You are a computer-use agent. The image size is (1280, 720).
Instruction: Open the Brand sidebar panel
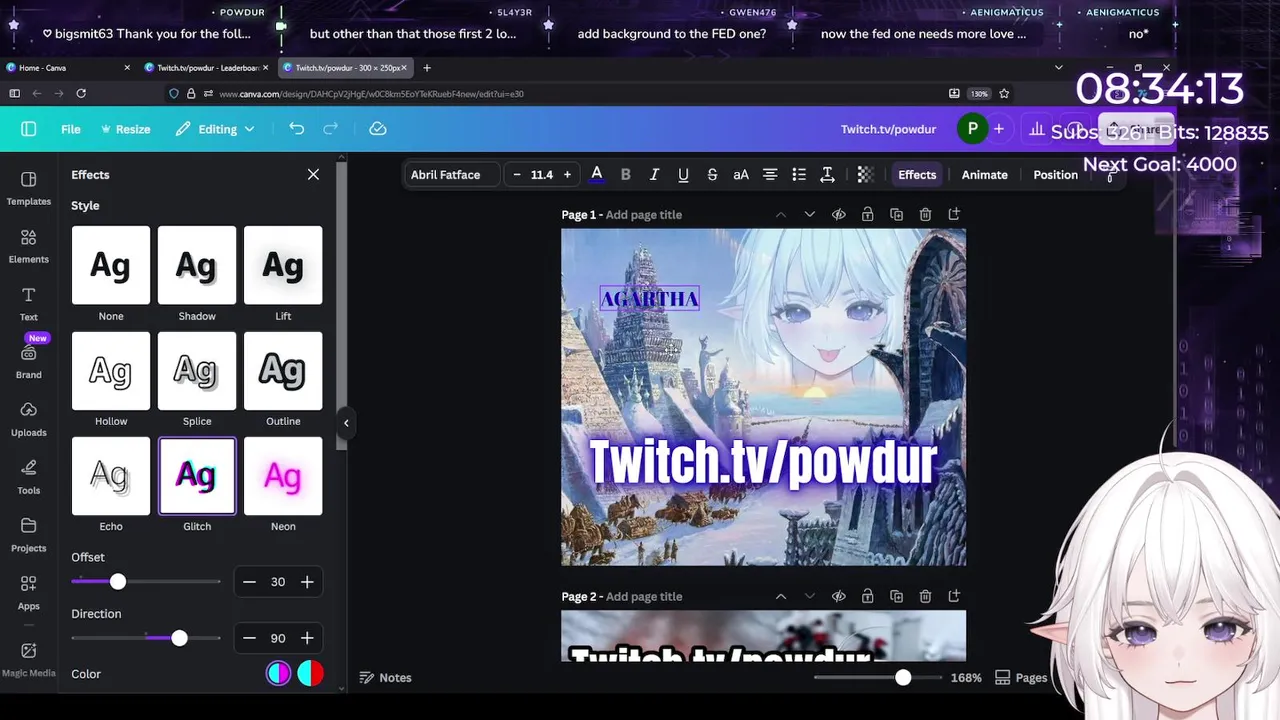[x=28, y=362]
